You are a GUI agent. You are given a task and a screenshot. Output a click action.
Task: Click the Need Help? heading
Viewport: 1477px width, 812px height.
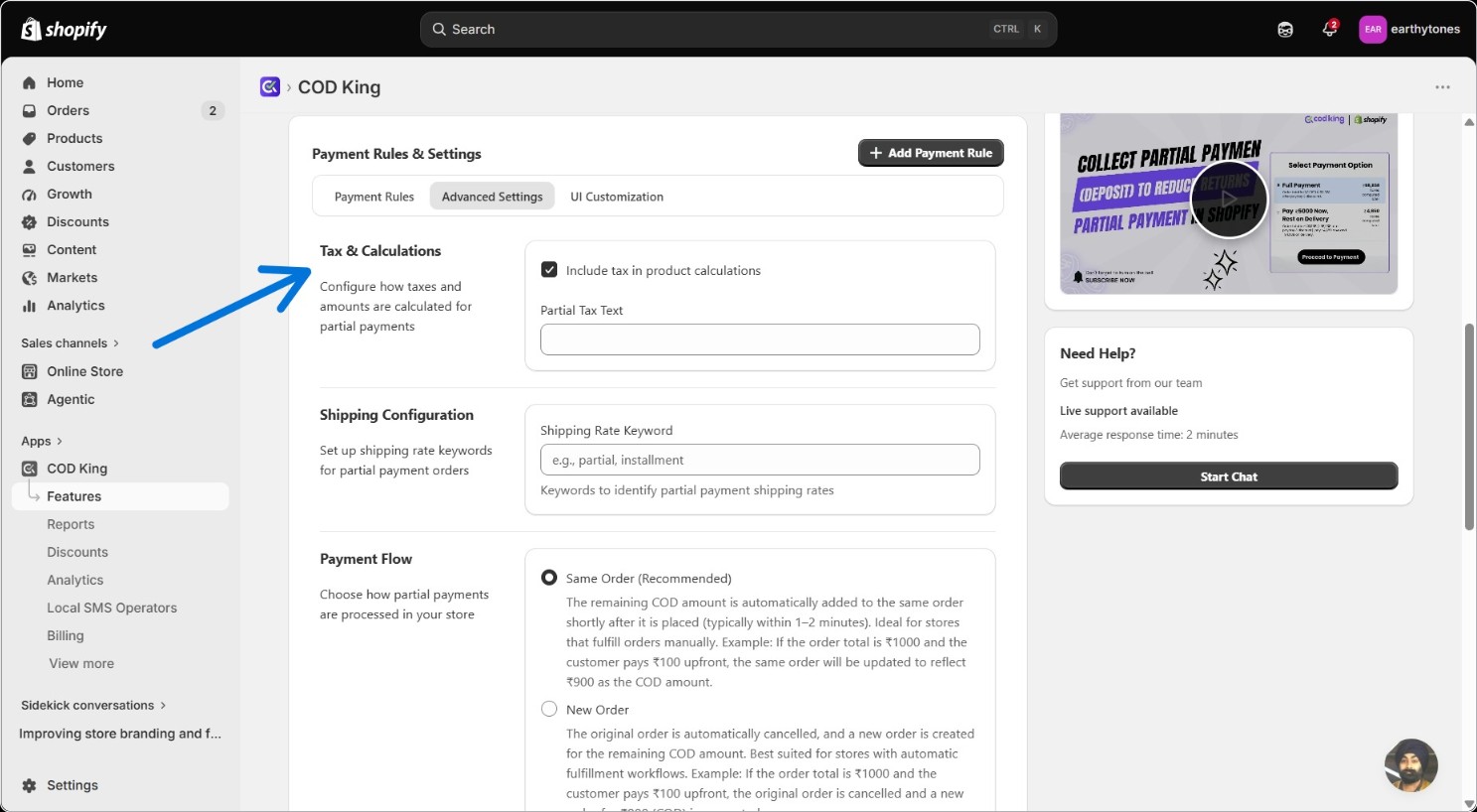[1098, 353]
